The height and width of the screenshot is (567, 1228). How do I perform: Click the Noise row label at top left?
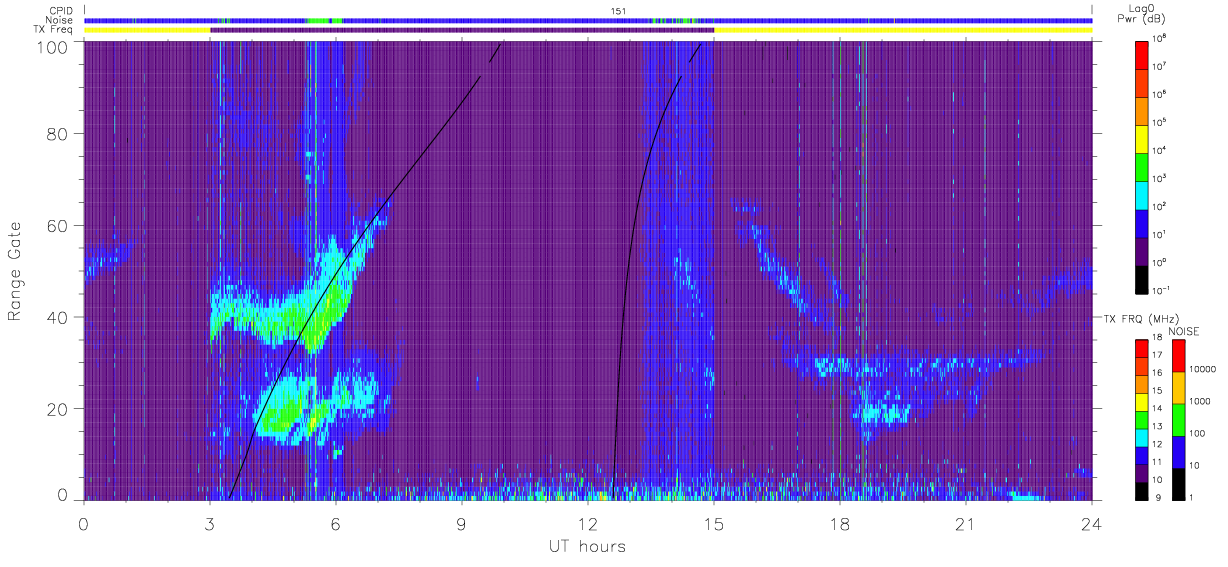[60, 20]
